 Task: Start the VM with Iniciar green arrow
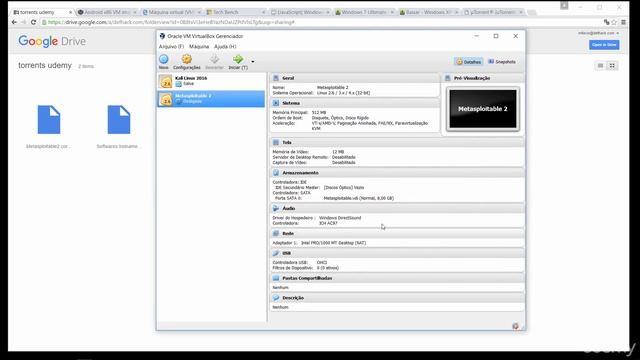[238, 59]
